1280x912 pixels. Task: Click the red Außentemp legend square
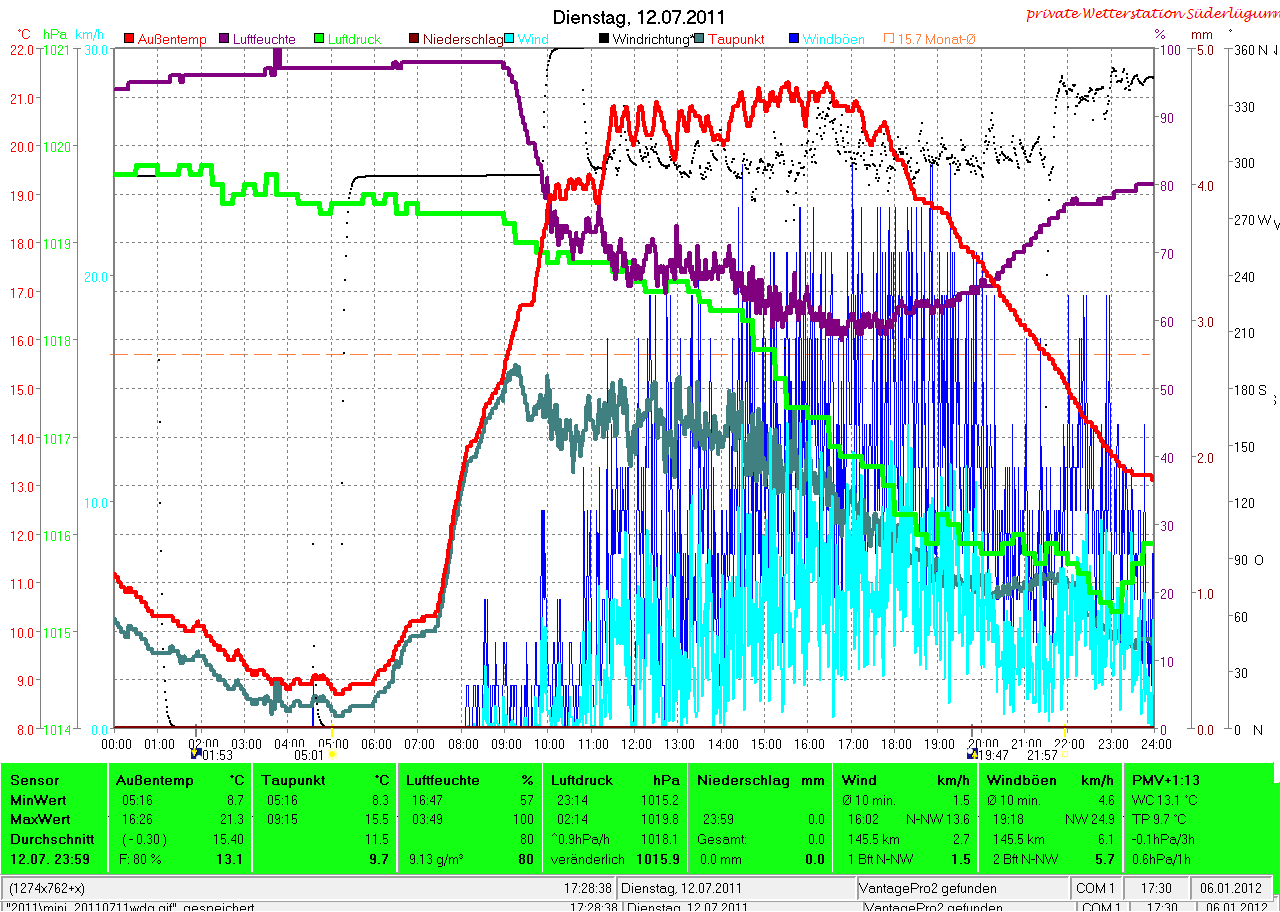[130, 39]
